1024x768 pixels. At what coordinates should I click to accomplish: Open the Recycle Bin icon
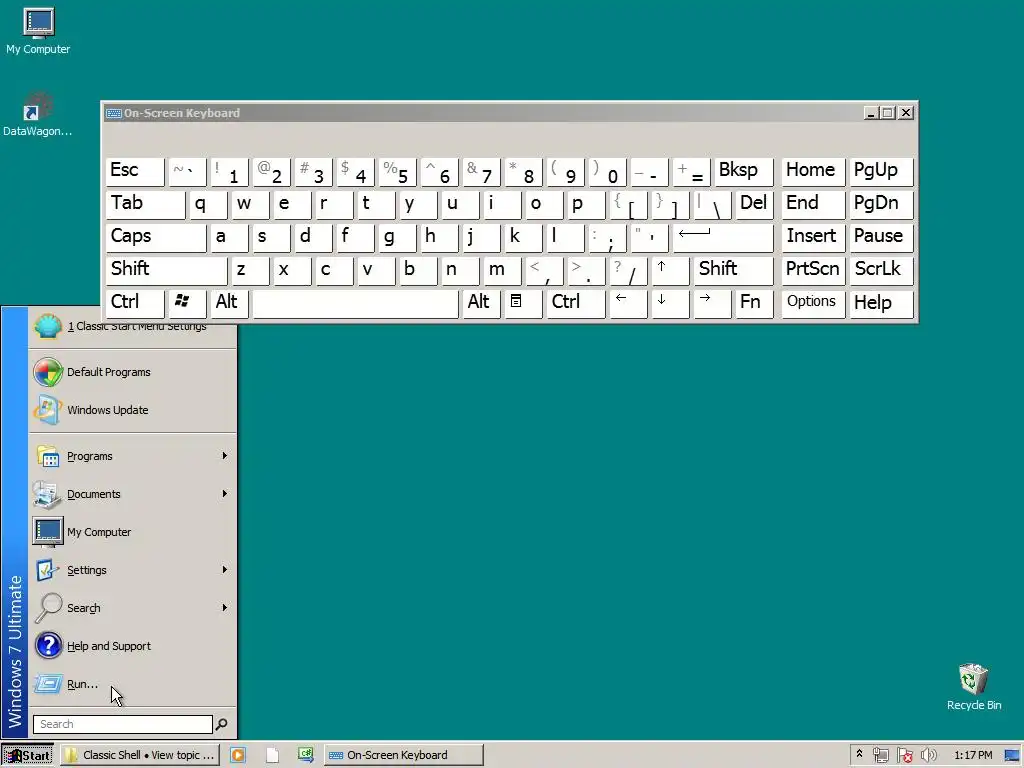[974, 687]
